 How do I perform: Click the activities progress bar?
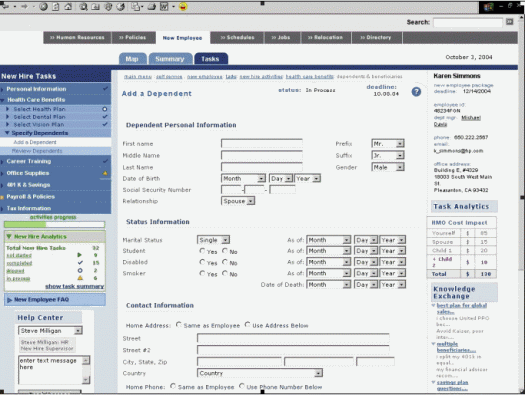[54, 224]
